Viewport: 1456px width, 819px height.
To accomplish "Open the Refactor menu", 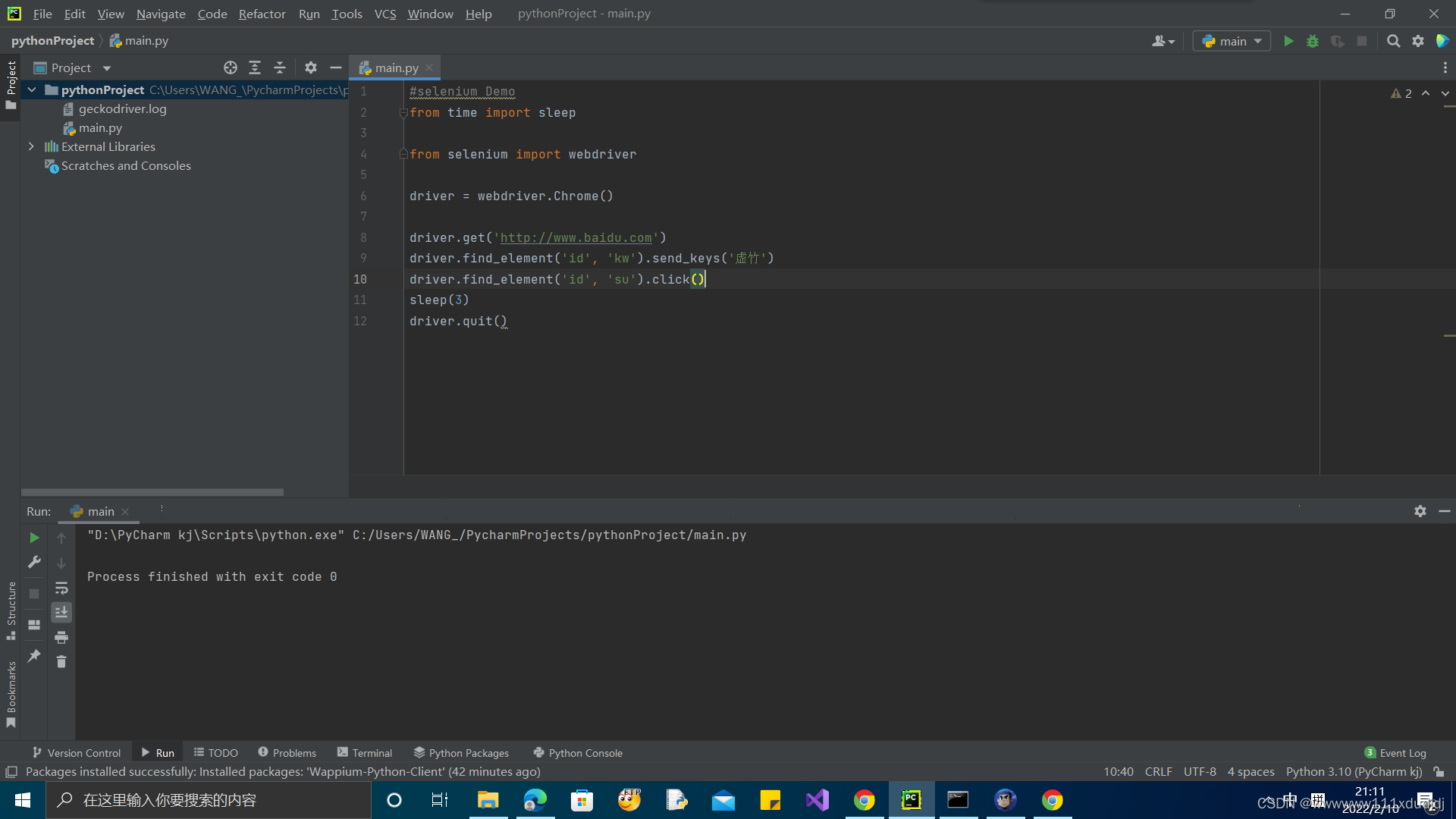I will pyautogui.click(x=262, y=14).
